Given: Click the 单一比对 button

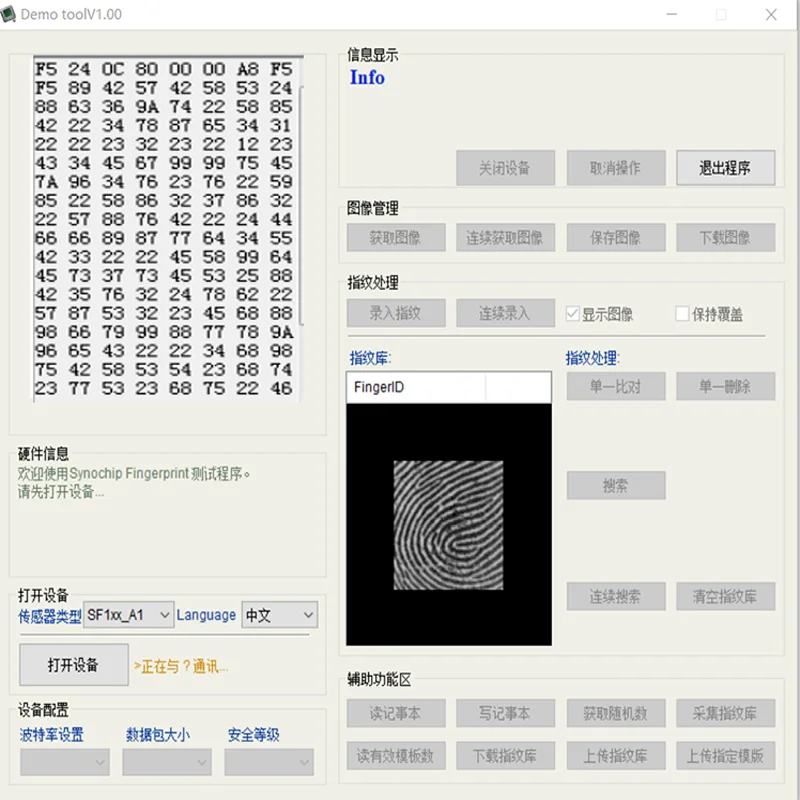Looking at the screenshot, I should point(616,386).
